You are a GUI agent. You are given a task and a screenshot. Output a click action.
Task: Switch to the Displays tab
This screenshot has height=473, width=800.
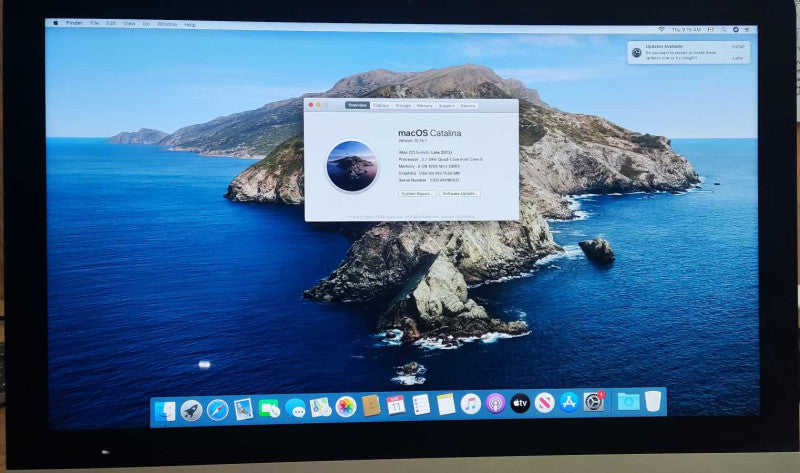[381, 105]
